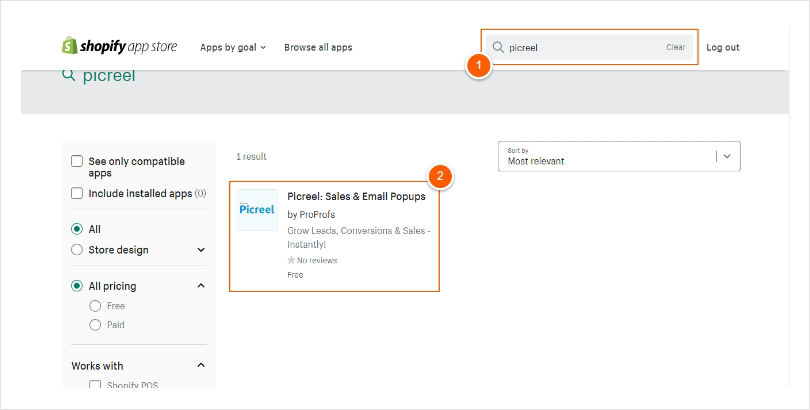This screenshot has width=810, height=410.
Task: Click the picreel search heading text
Action: click(x=109, y=75)
